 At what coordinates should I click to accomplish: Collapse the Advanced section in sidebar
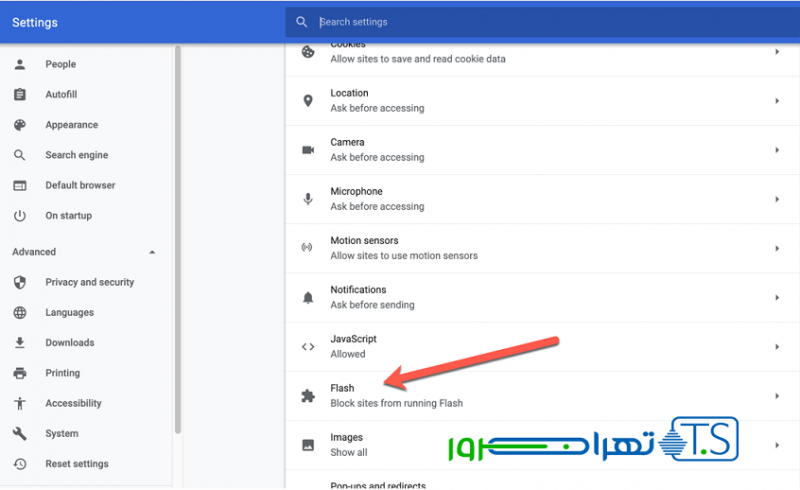(x=152, y=252)
